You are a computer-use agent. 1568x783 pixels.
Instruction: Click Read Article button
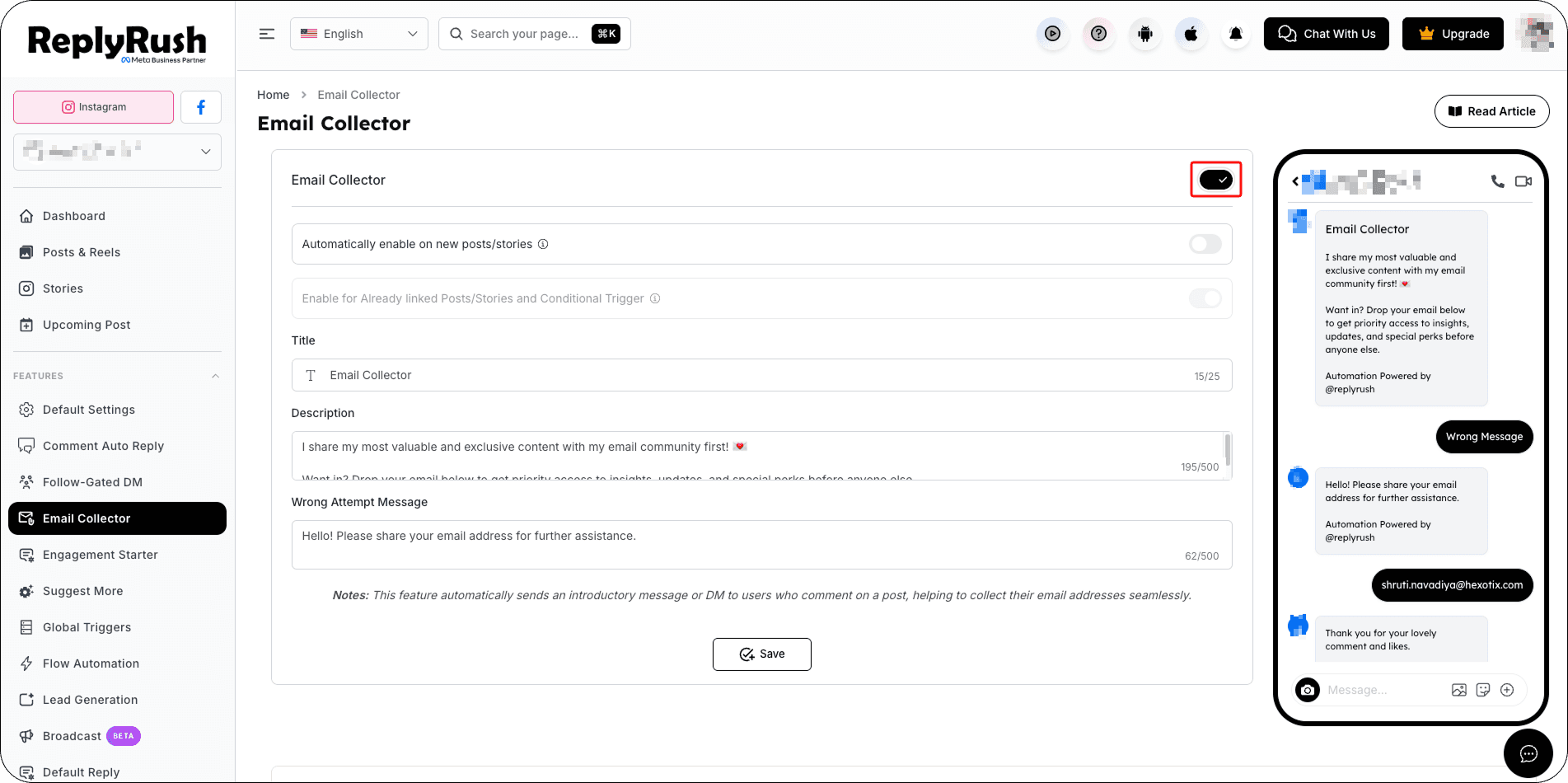coord(1491,111)
